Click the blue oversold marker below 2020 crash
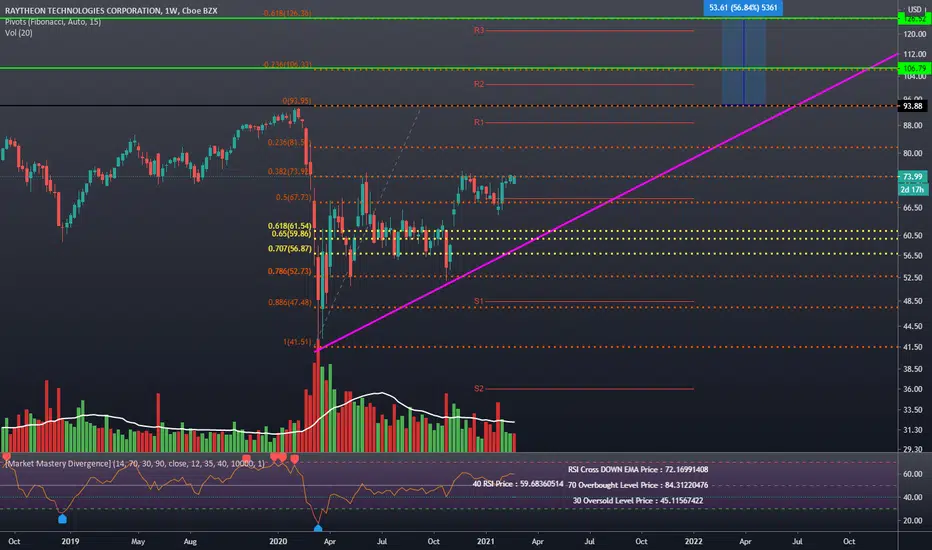This screenshot has width=932, height=550. point(318,528)
